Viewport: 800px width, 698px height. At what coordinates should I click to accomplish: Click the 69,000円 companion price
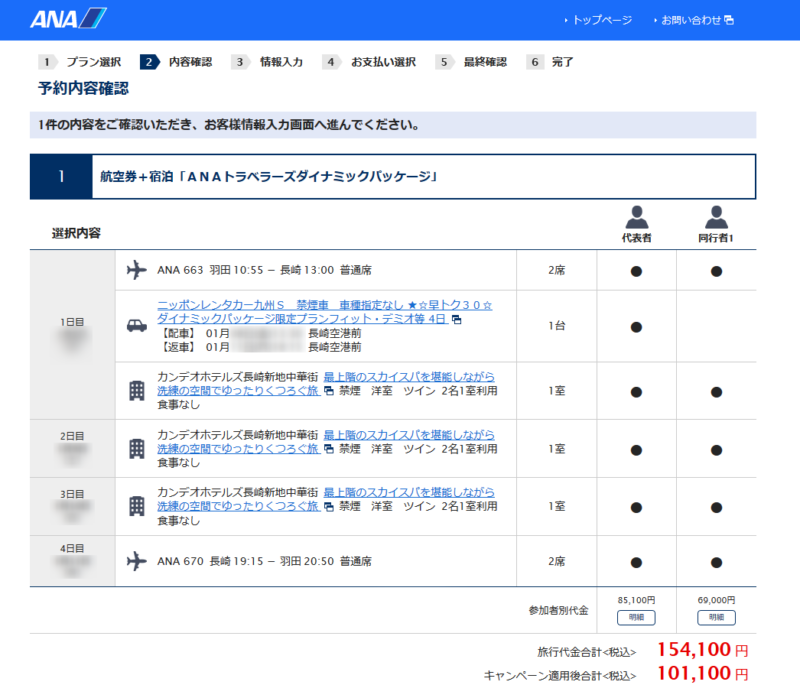coord(716,600)
